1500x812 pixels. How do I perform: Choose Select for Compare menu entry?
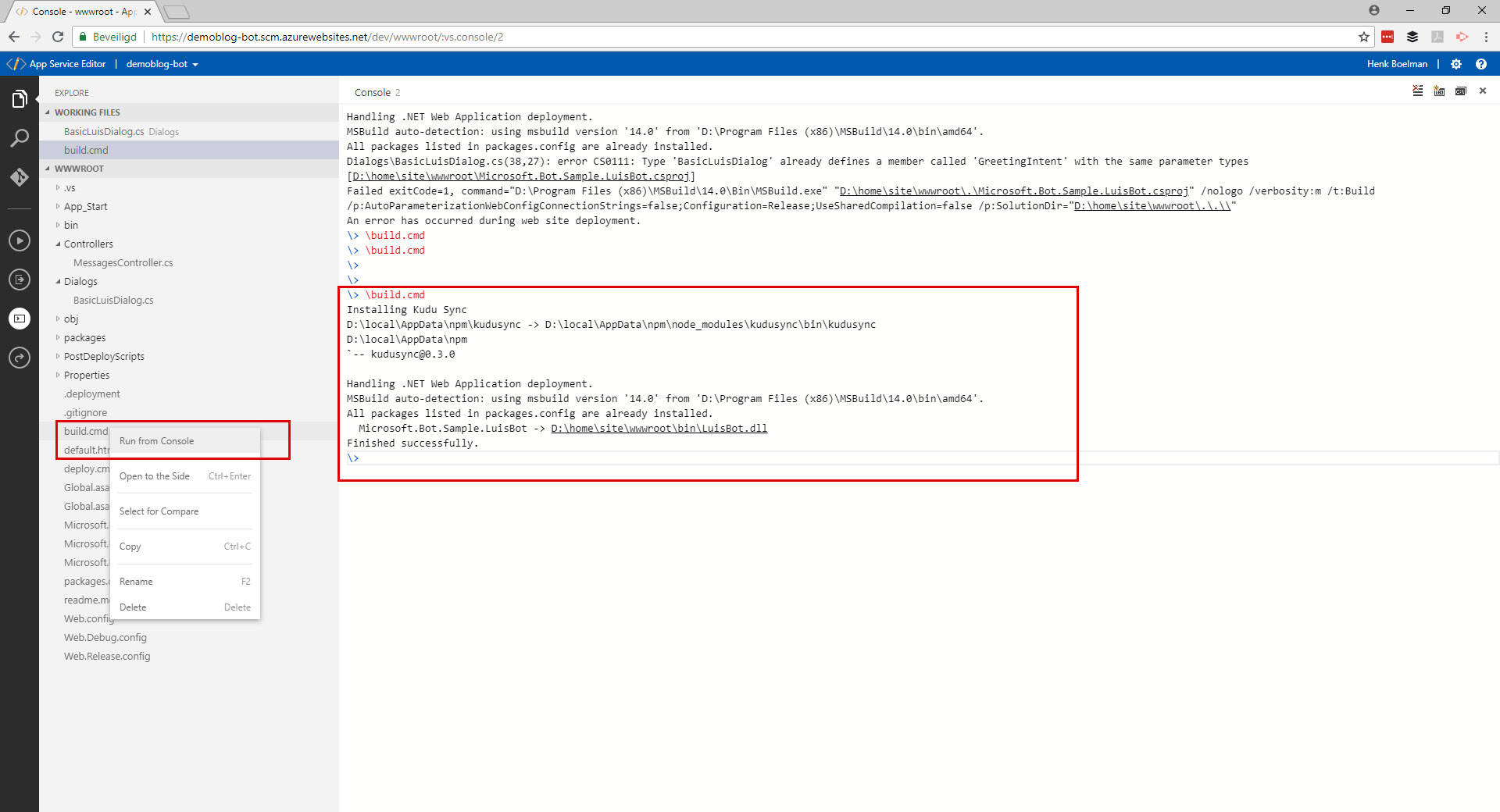click(x=185, y=511)
